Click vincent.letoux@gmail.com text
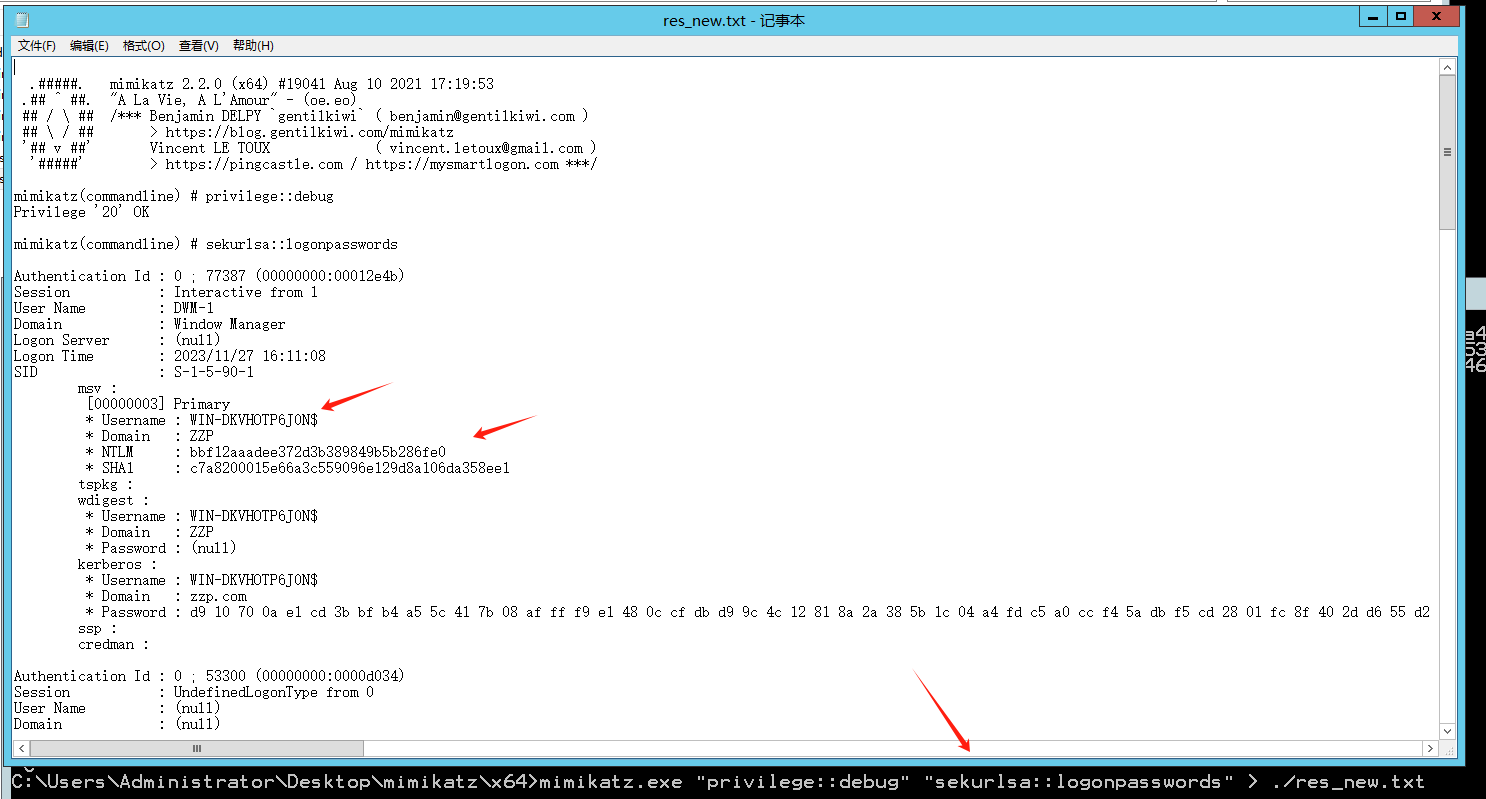The image size is (1486, 799). click(486, 148)
